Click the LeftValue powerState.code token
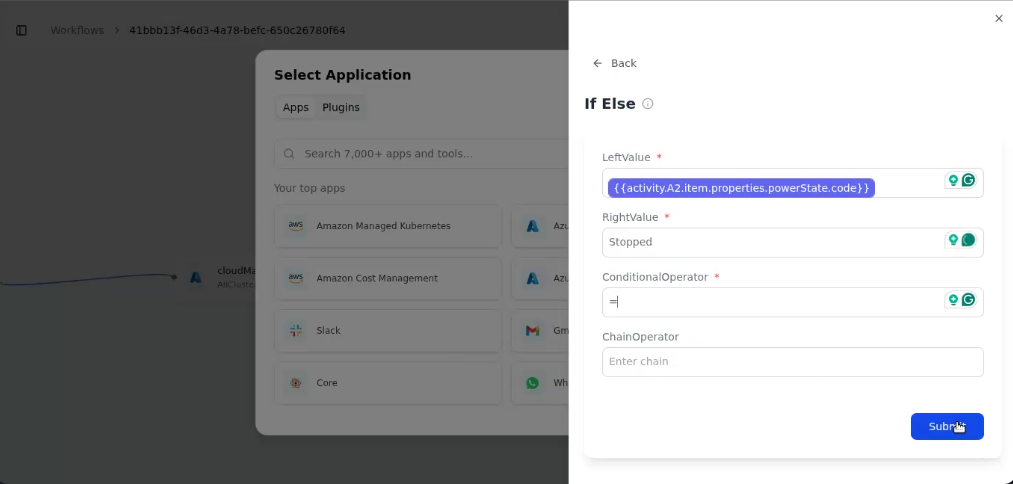1013x484 pixels. (x=741, y=188)
